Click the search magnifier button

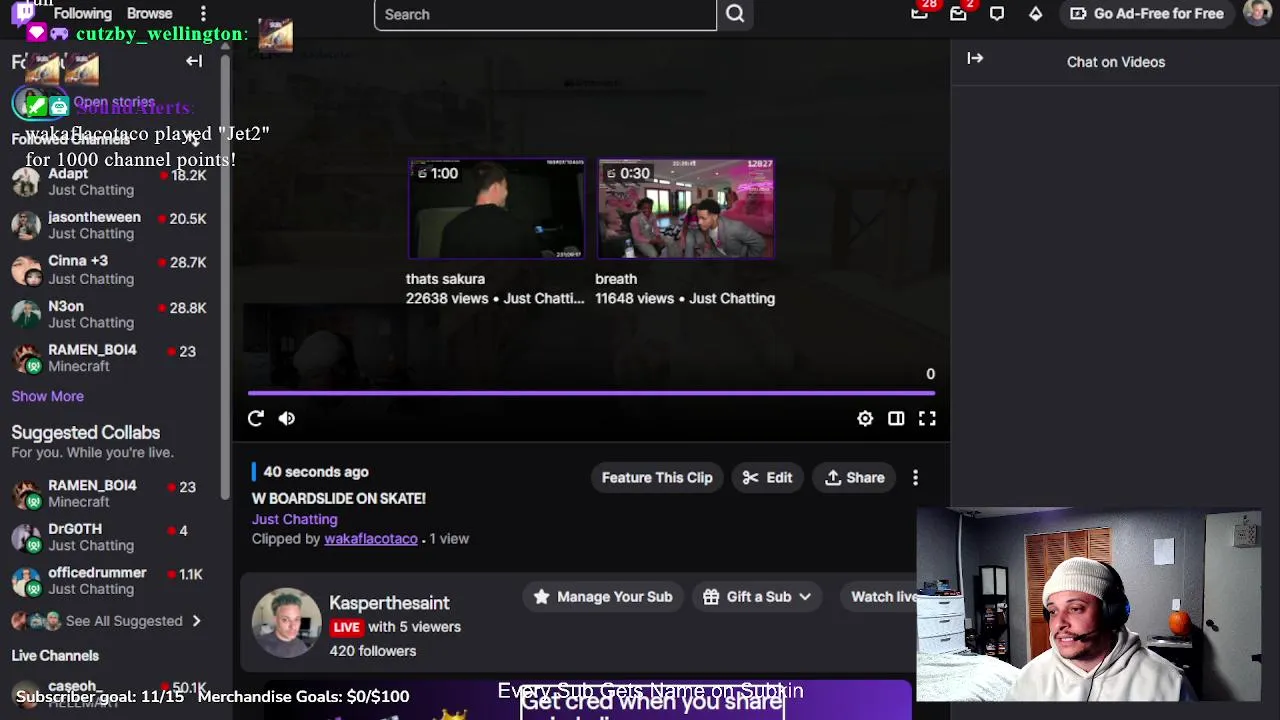tap(735, 14)
